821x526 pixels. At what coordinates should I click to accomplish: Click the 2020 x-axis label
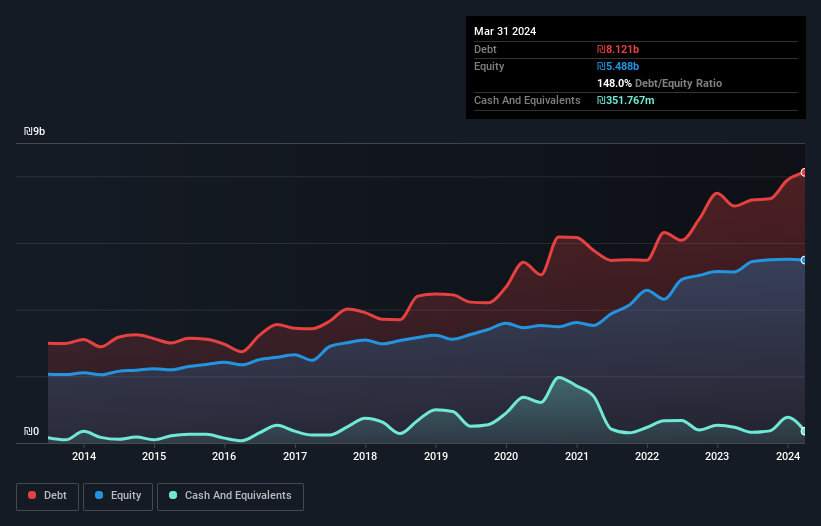506,456
